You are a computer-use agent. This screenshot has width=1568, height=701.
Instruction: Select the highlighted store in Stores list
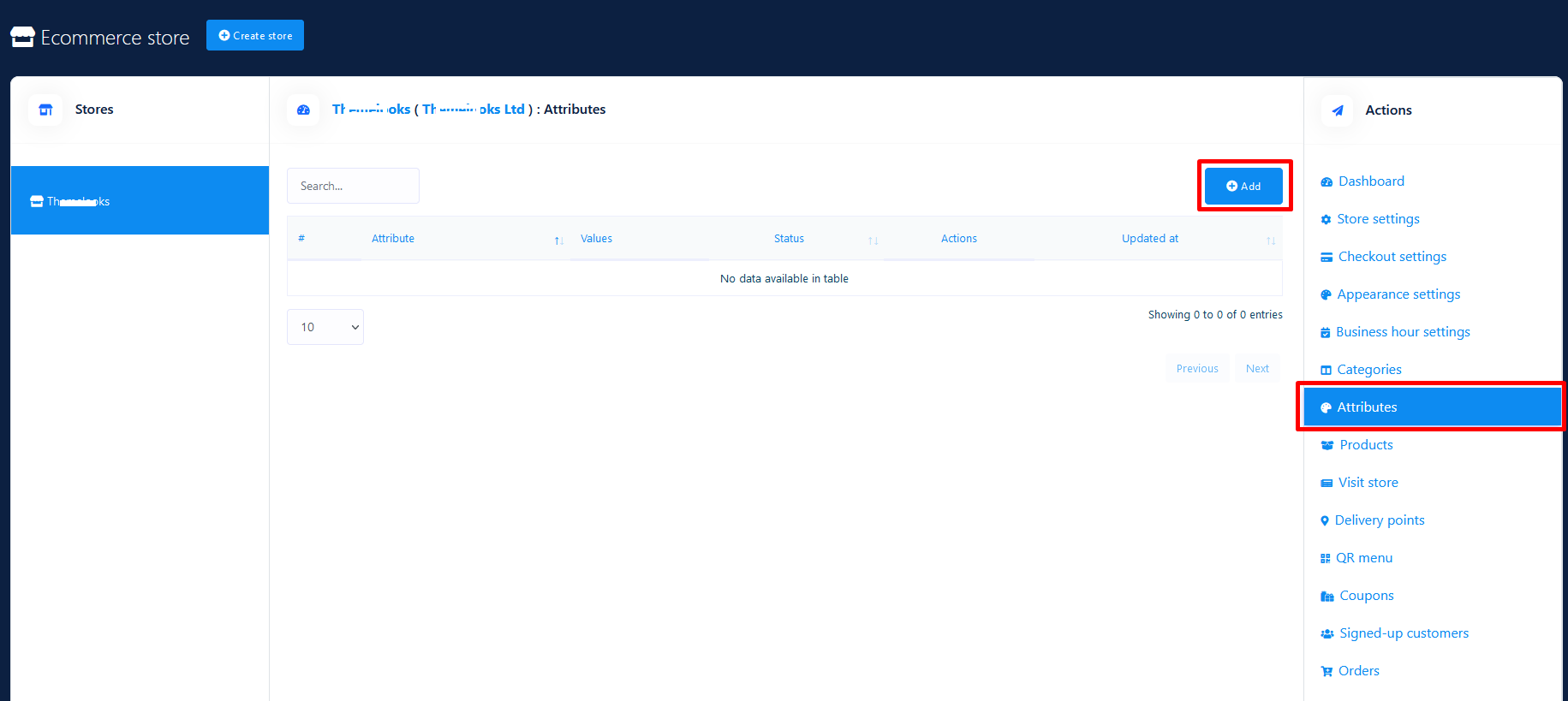(140, 201)
